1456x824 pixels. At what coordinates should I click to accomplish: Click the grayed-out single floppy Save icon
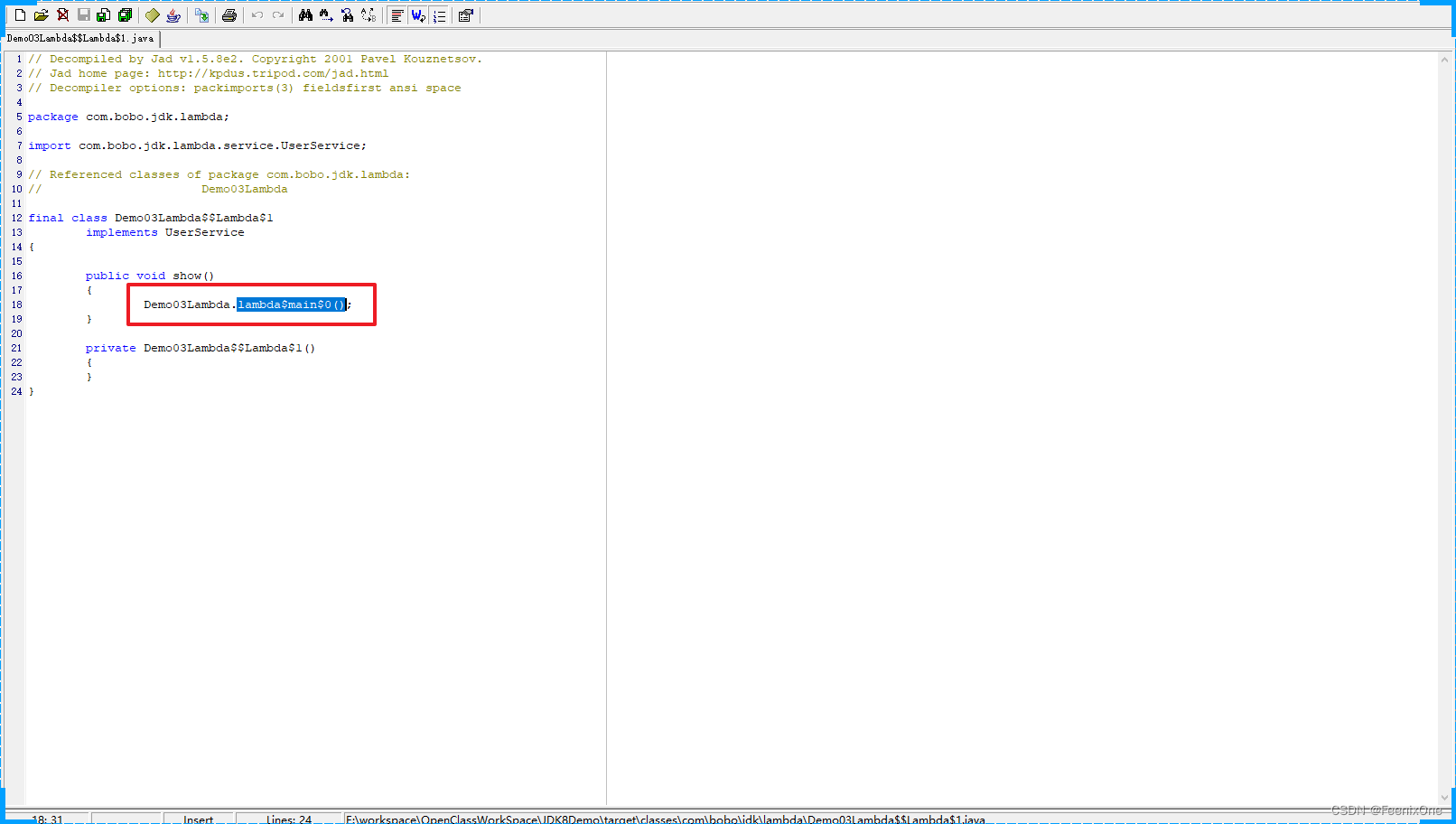[84, 15]
